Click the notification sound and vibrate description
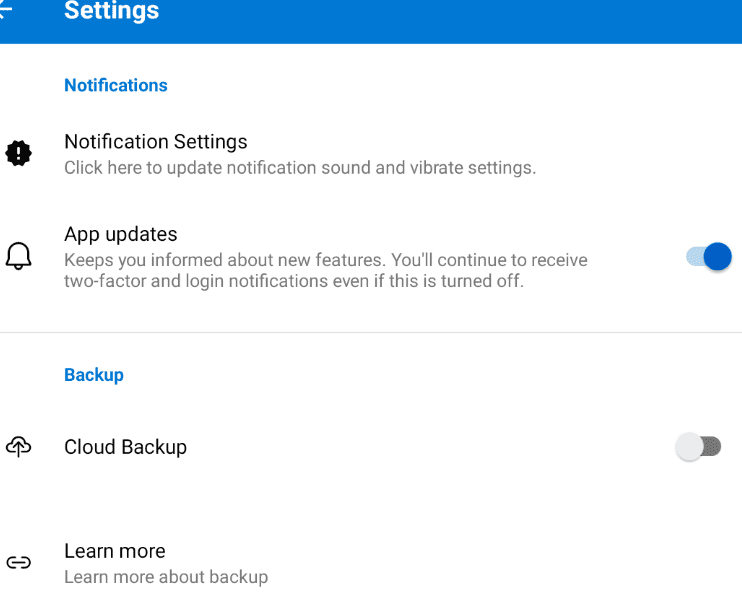Viewport: 742px width, 601px height. 300,168
